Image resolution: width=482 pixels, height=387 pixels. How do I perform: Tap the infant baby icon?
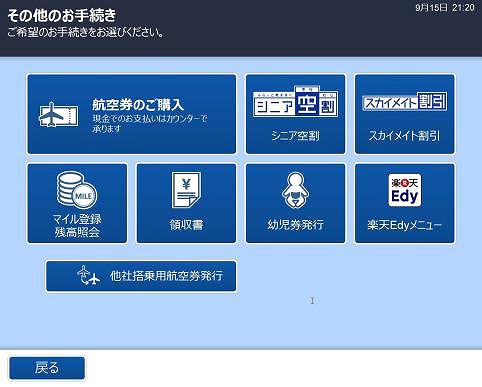[295, 190]
